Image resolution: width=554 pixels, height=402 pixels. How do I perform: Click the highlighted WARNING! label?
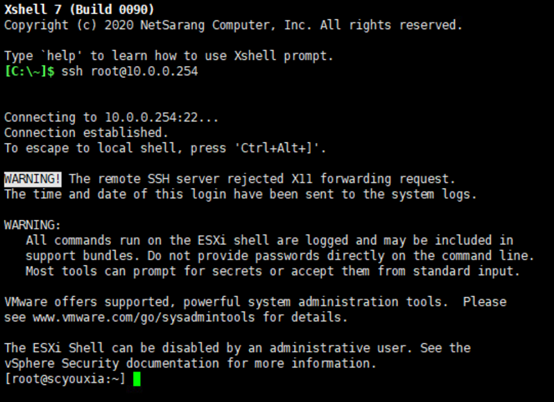tap(33, 179)
